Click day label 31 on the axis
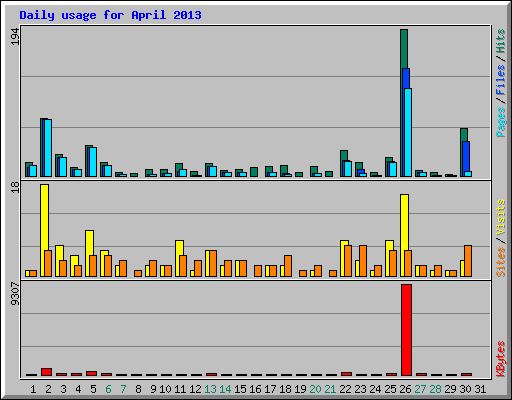Viewport: 512px width, 400px height. click(480, 389)
